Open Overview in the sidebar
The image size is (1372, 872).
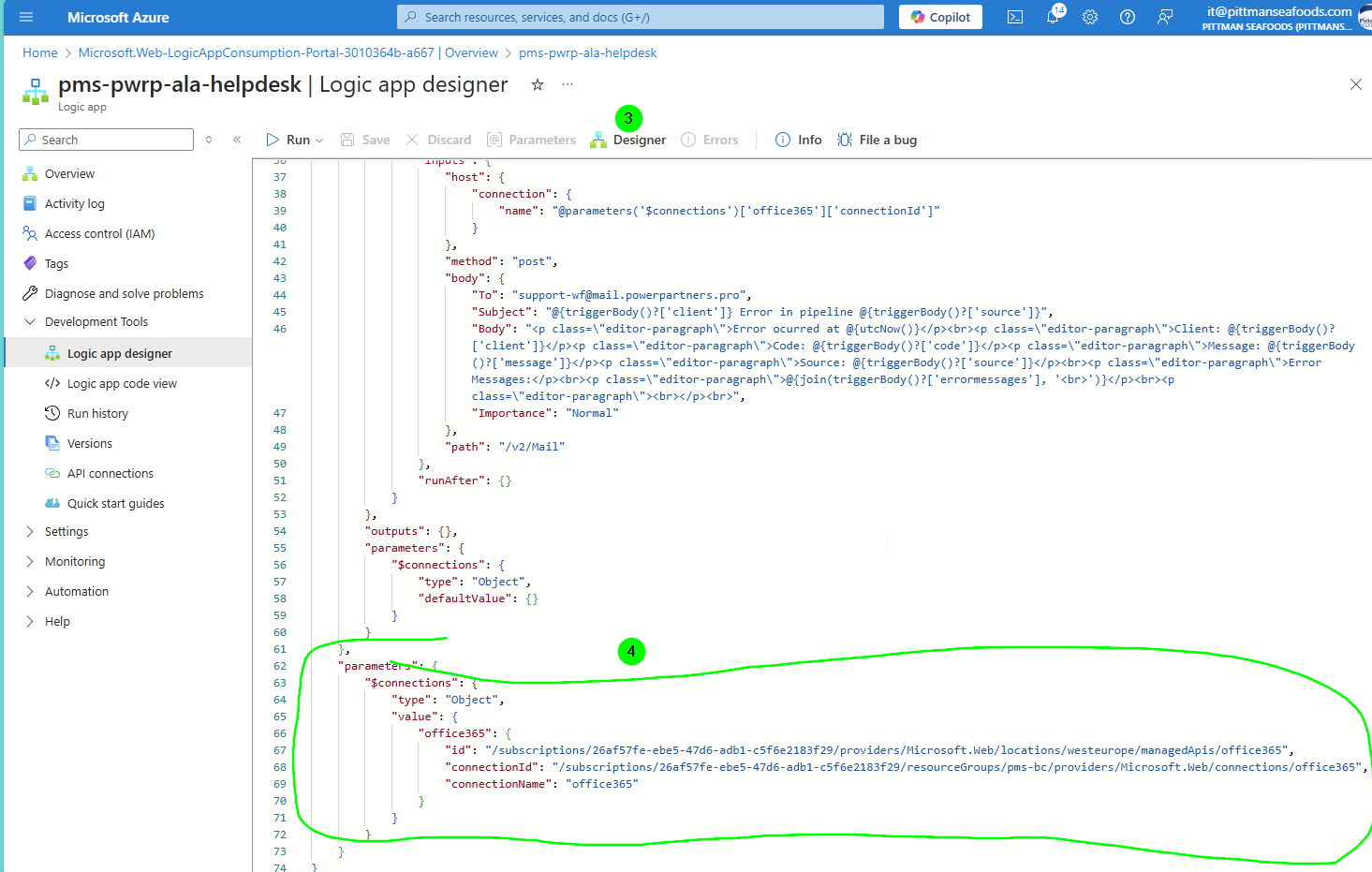[x=69, y=173]
